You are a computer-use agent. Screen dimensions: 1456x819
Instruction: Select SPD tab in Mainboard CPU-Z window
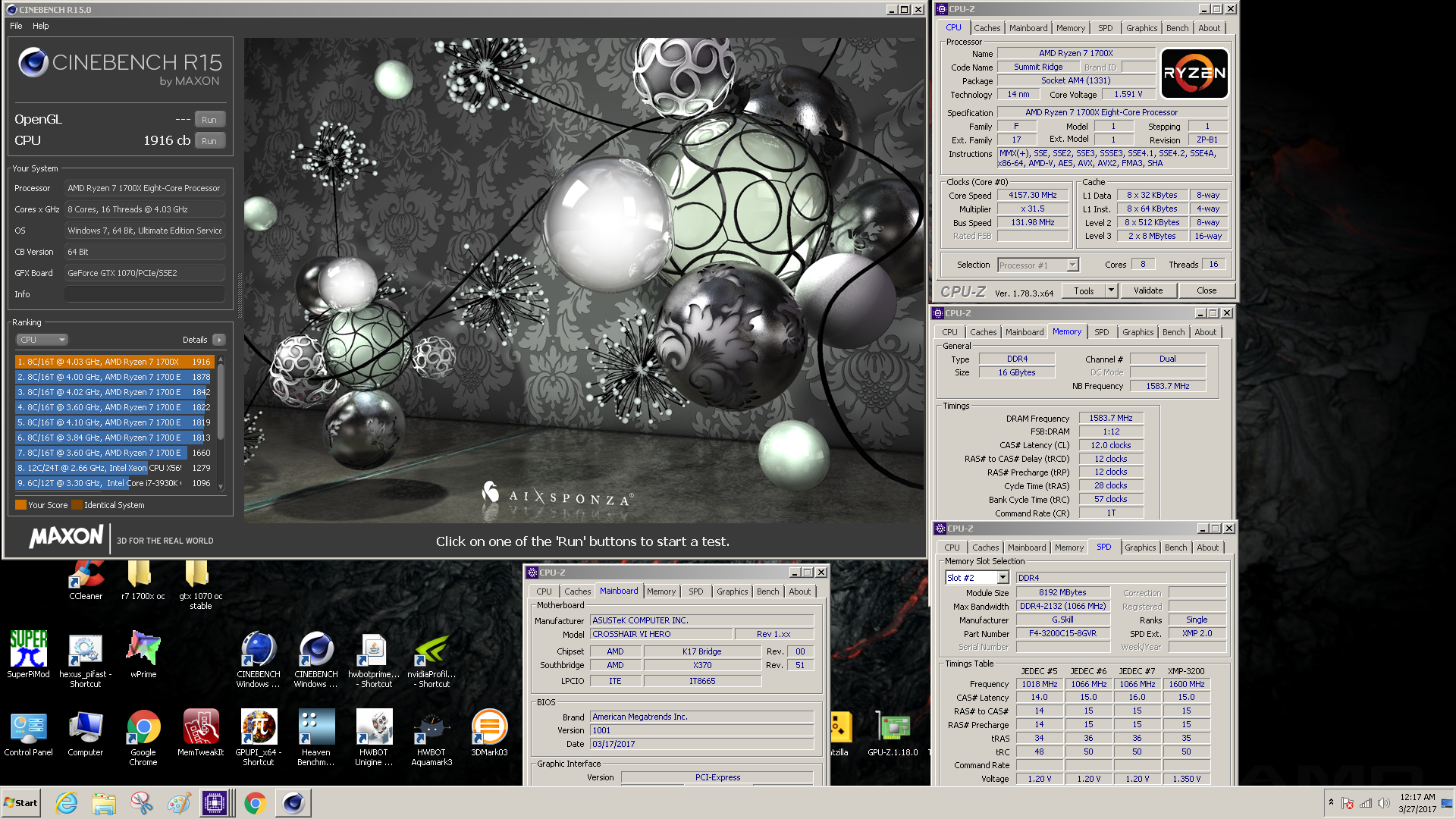click(x=696, y=591)
